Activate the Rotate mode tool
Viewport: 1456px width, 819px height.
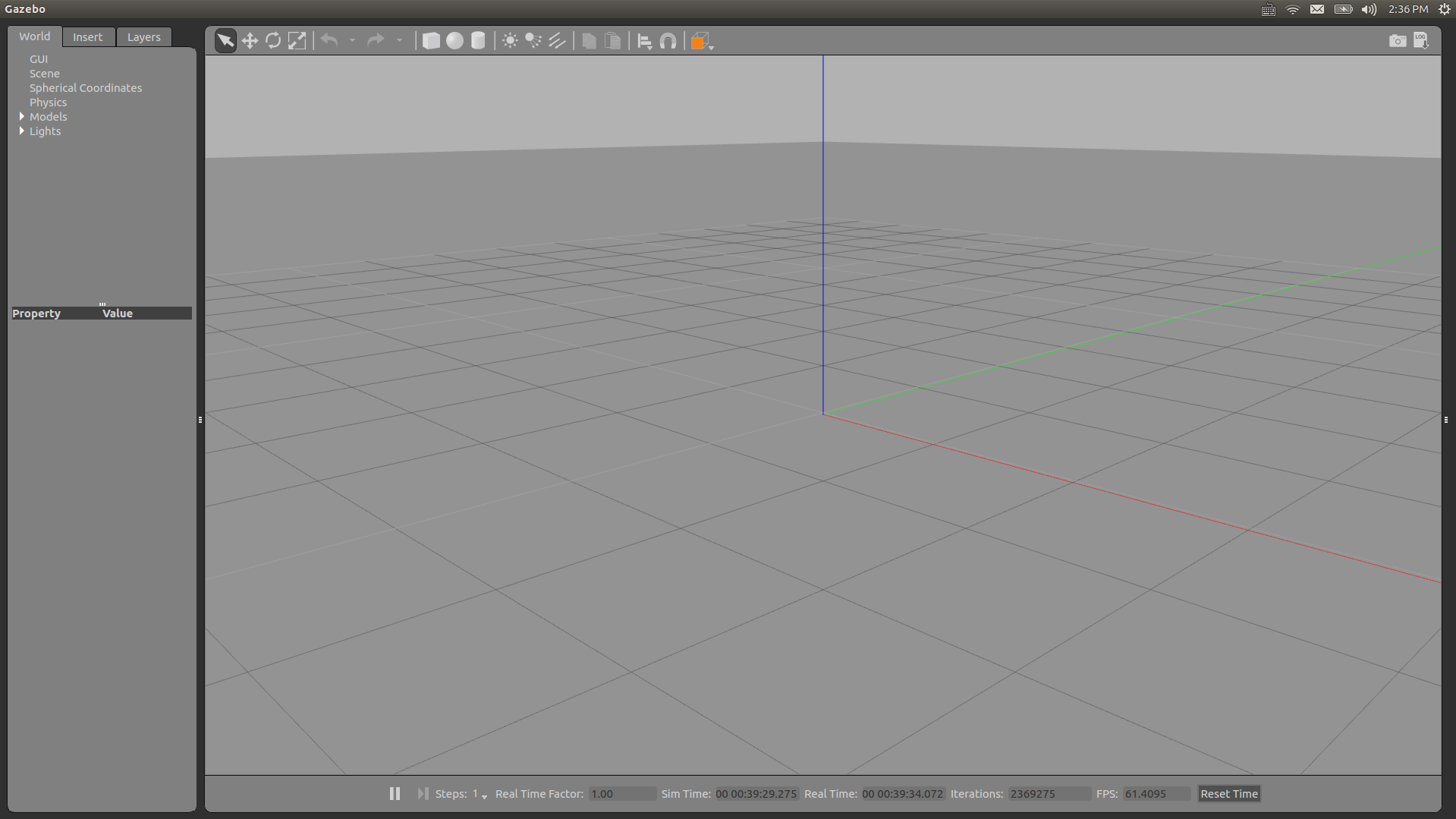coord(273,41)
